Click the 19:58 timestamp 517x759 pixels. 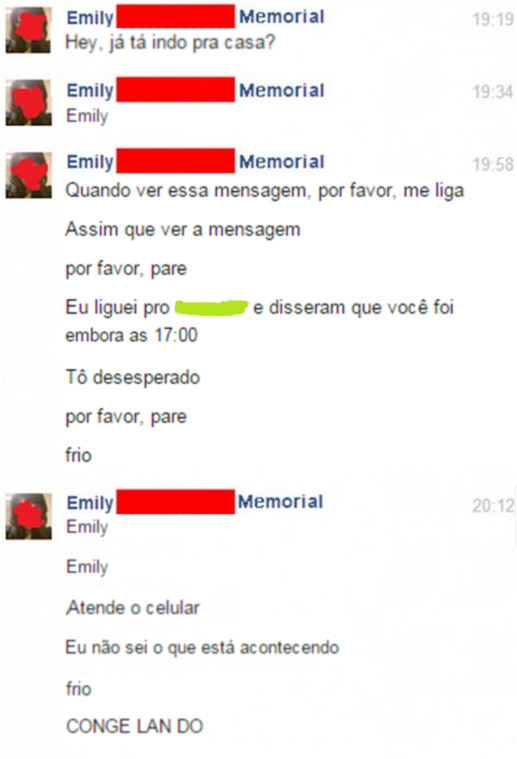(x=493, y=165)
